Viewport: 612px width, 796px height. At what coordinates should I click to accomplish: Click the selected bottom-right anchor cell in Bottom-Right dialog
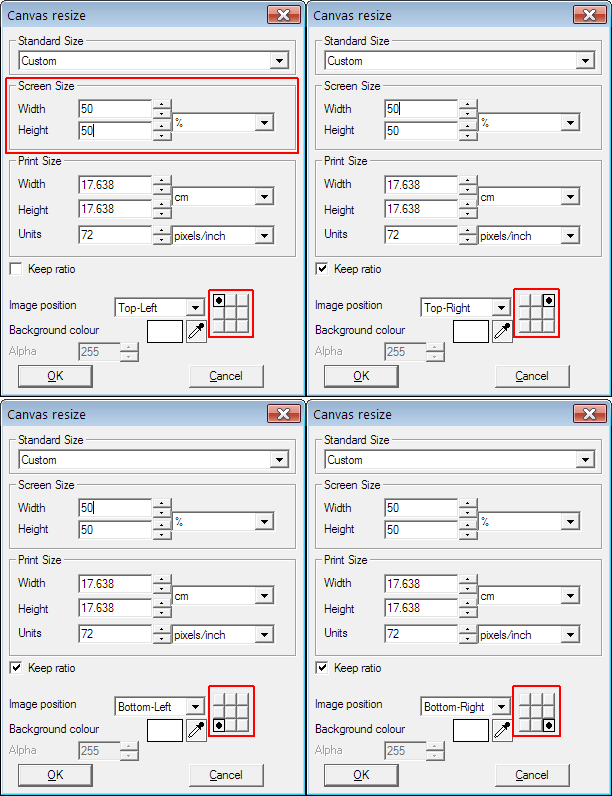549,725
